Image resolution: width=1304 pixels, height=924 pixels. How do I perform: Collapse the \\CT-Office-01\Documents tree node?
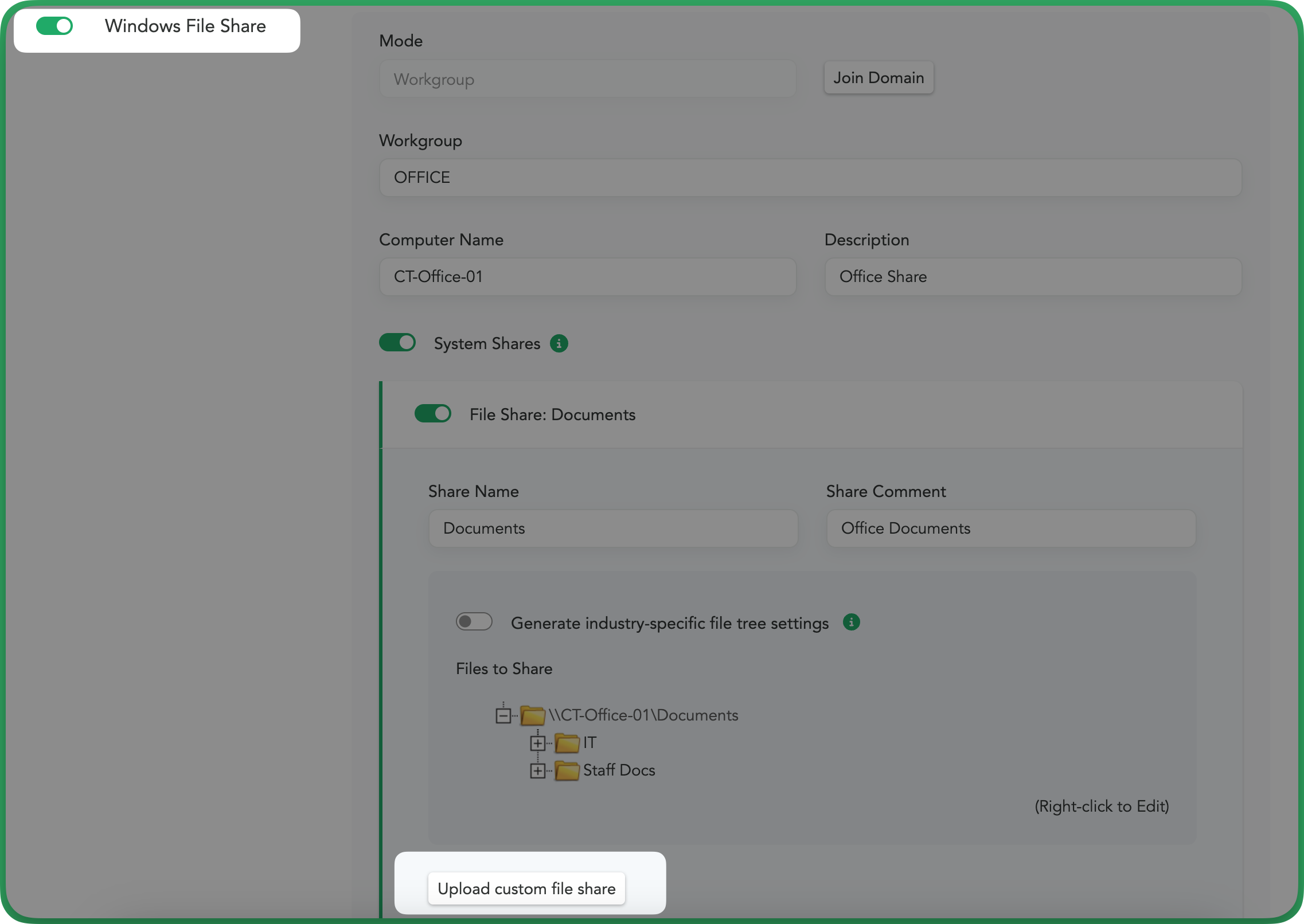tap(503, 715)
